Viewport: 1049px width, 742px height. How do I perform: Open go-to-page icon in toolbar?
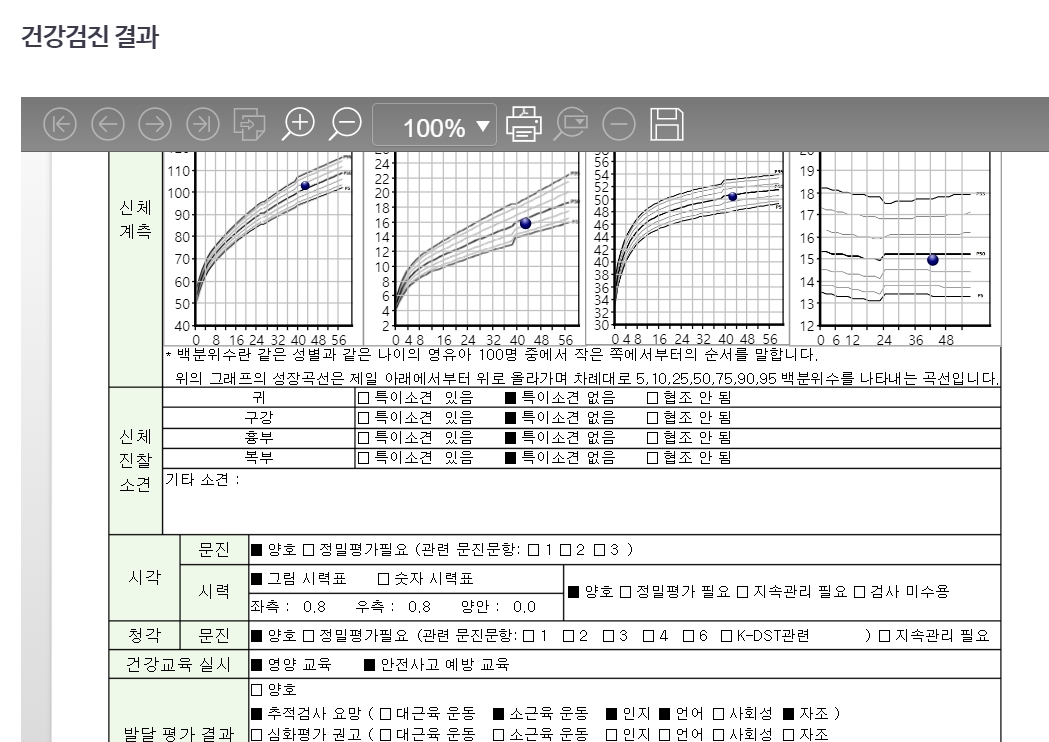pos(249,124)
